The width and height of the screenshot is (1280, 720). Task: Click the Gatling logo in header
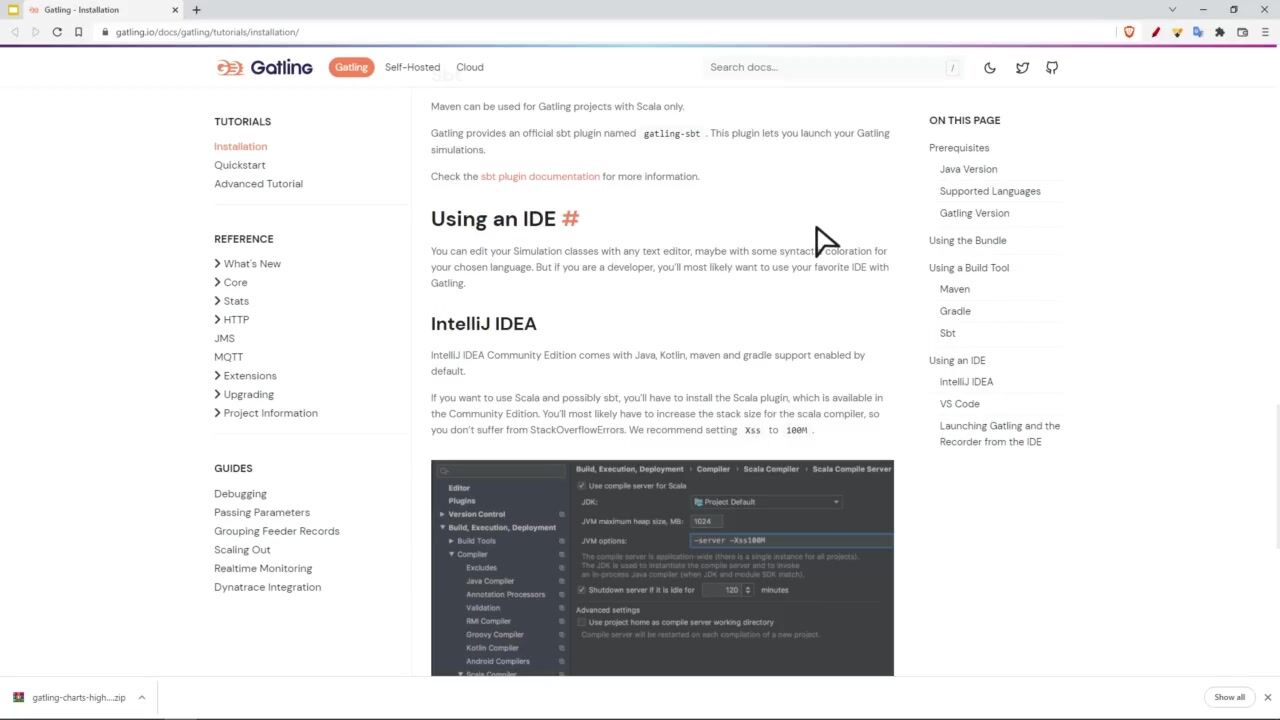coord(265,67)
